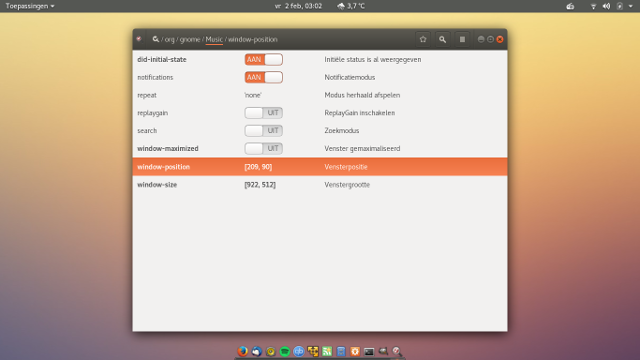Click the notifications key name
The width and height of the screenshot is (640, 360).
pyautogui.click(x=155, y=78)
